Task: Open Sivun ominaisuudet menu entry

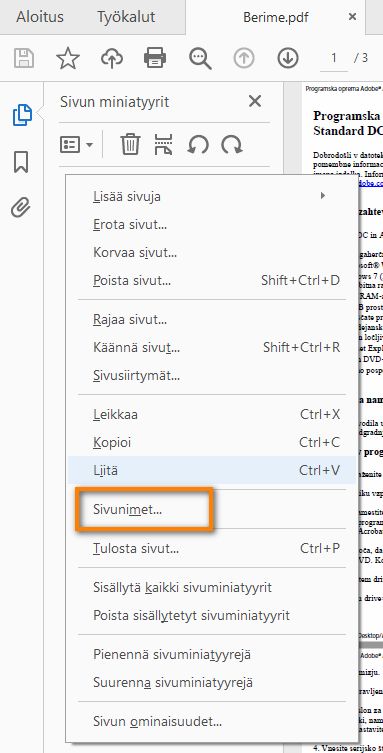Action: coord(212,721)
